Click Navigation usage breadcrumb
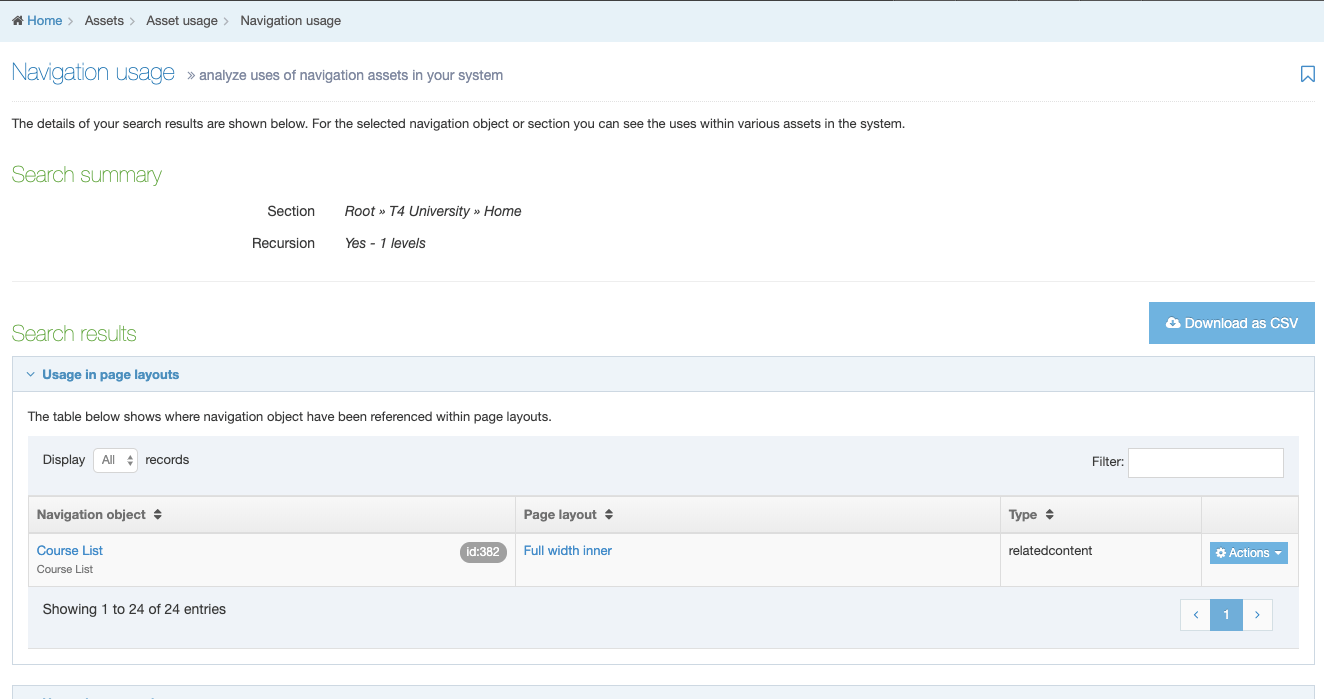The width and height of the screenshot is (1324, 699). [x=290, y=21]
